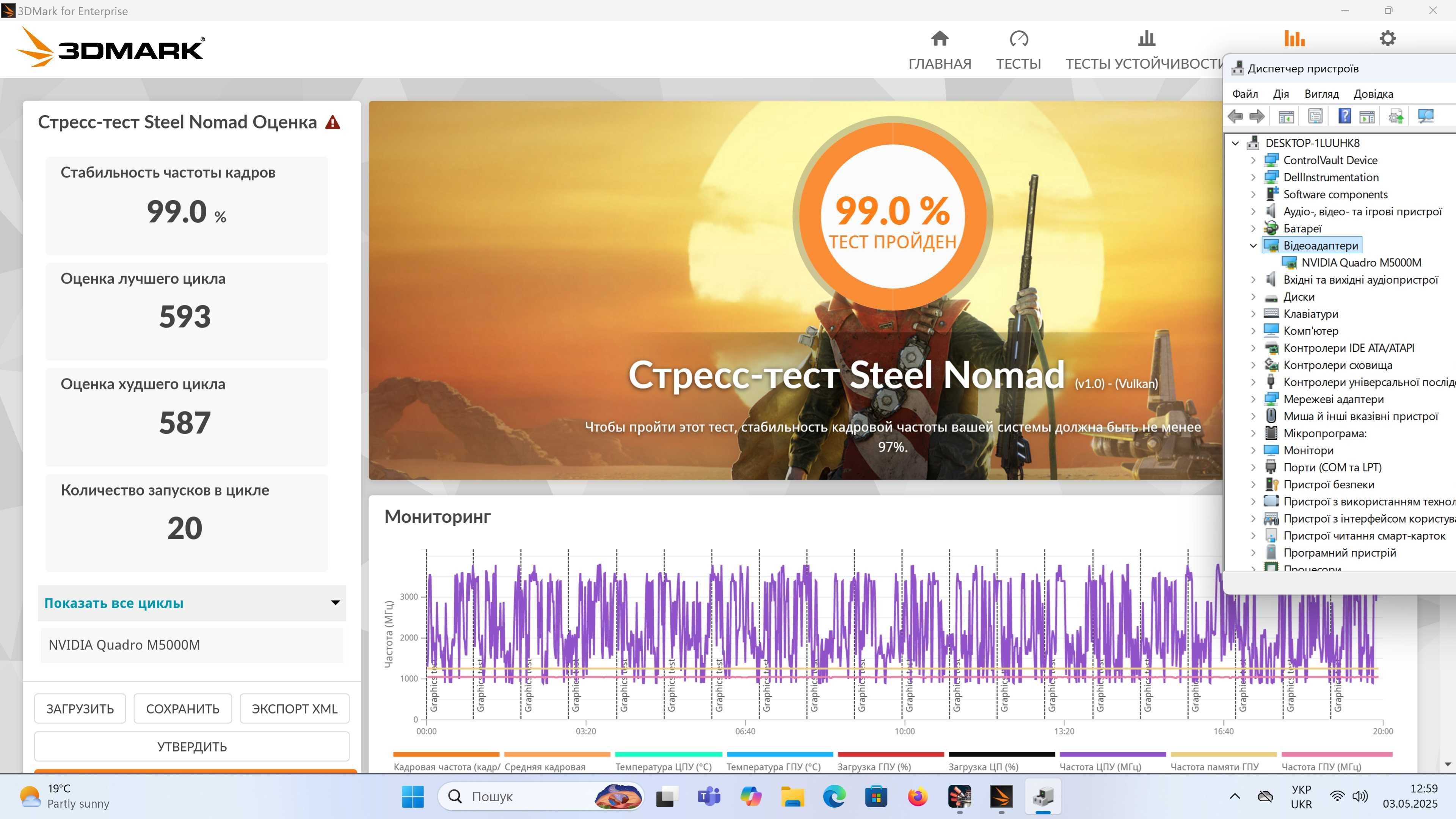Image resolution: width=1456 pixels, height=819 pixels.
Task: Expand the Клавіатури node
Action: point(1253,314)
